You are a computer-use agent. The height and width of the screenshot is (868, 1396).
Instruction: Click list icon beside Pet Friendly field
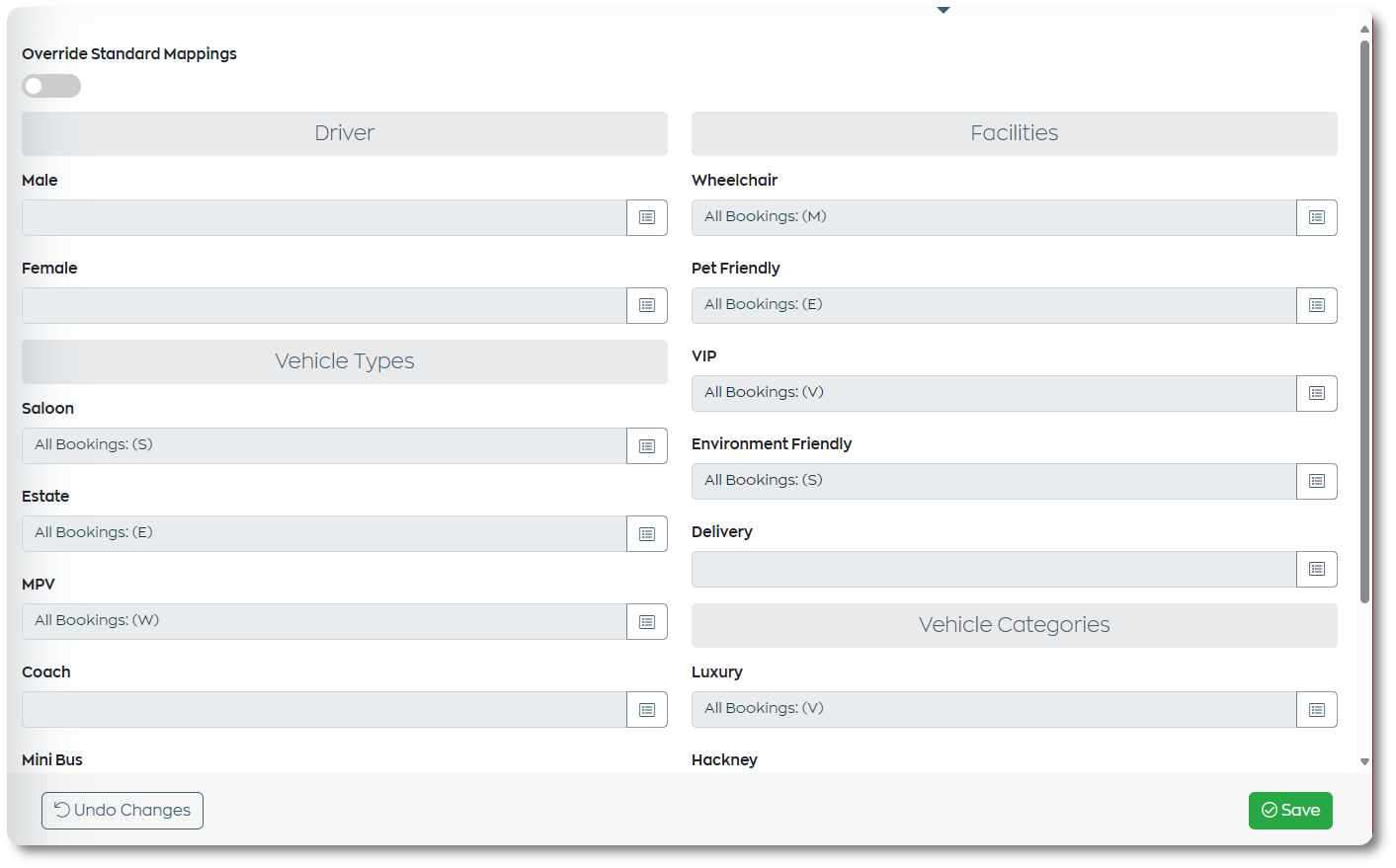click(x=1317, y=305)
